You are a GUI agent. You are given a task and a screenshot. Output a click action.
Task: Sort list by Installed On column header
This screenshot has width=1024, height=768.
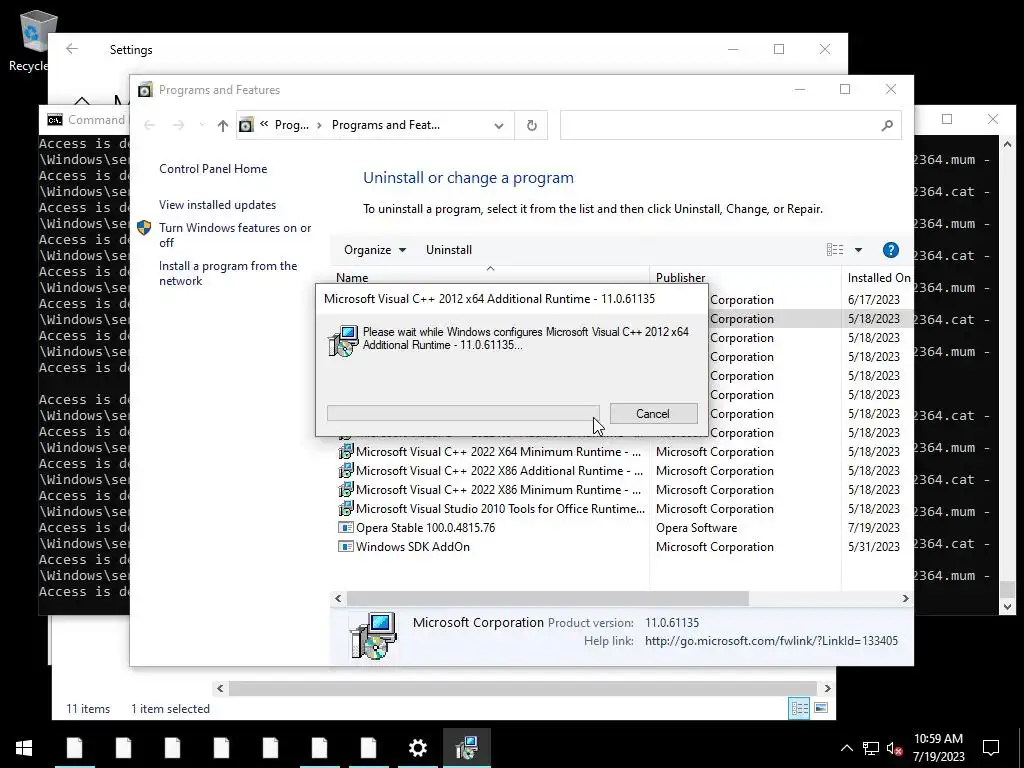tap(878, 278)
